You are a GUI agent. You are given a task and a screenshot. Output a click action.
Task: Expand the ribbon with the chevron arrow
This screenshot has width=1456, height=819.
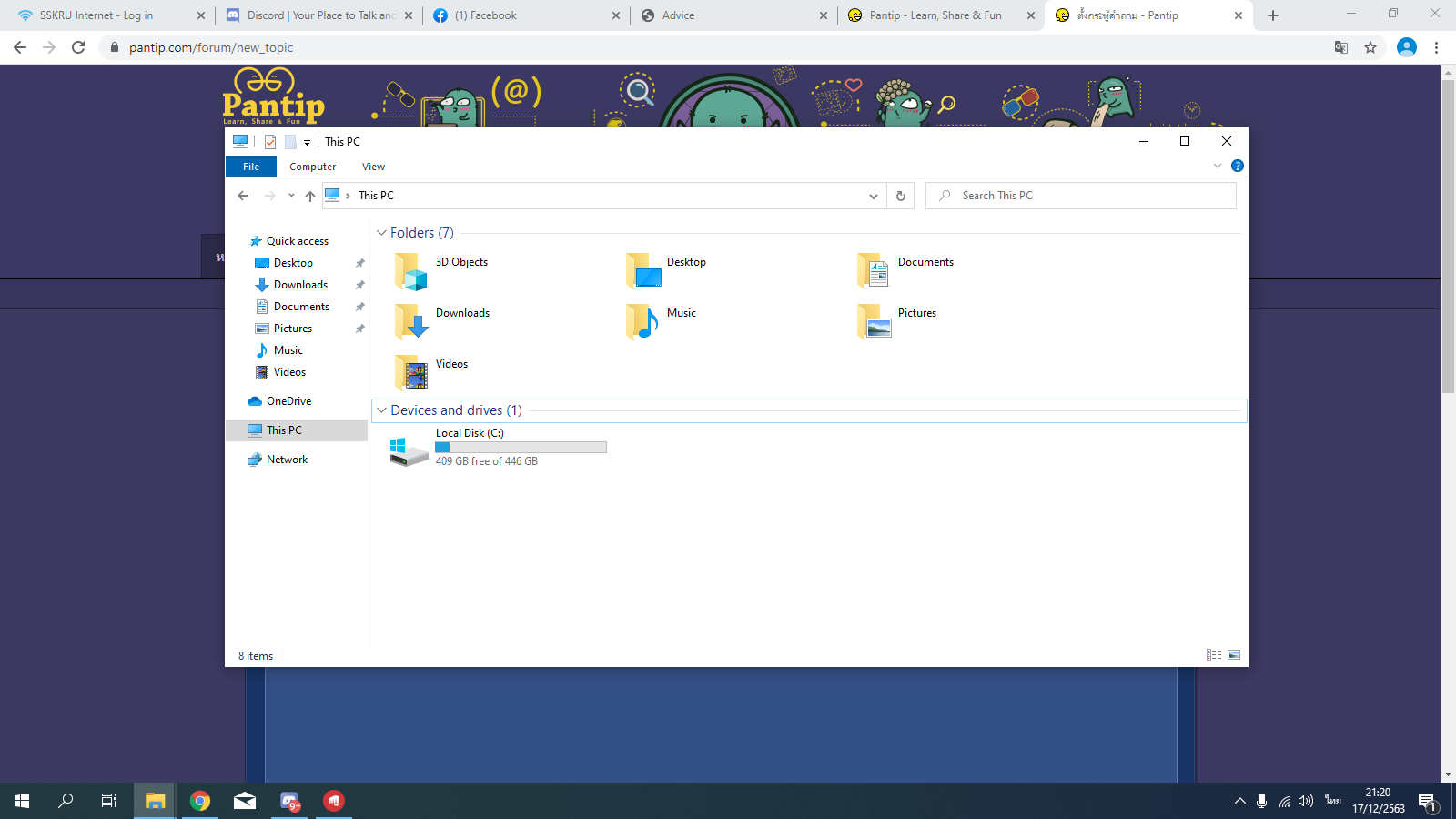[x=1217, y=166]
